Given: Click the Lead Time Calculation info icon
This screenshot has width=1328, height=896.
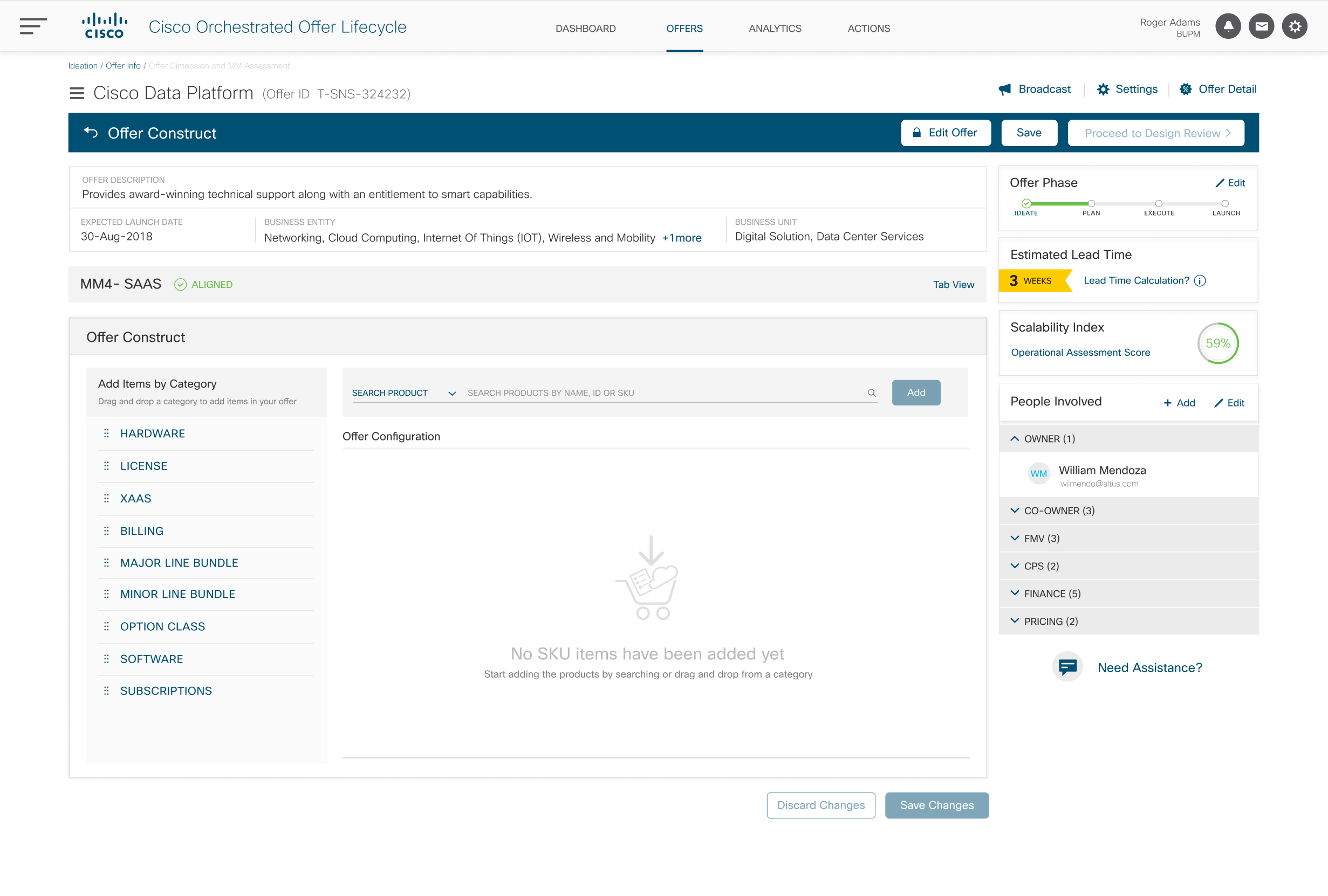Looking at the screenshot, I should coord(1200,280).
